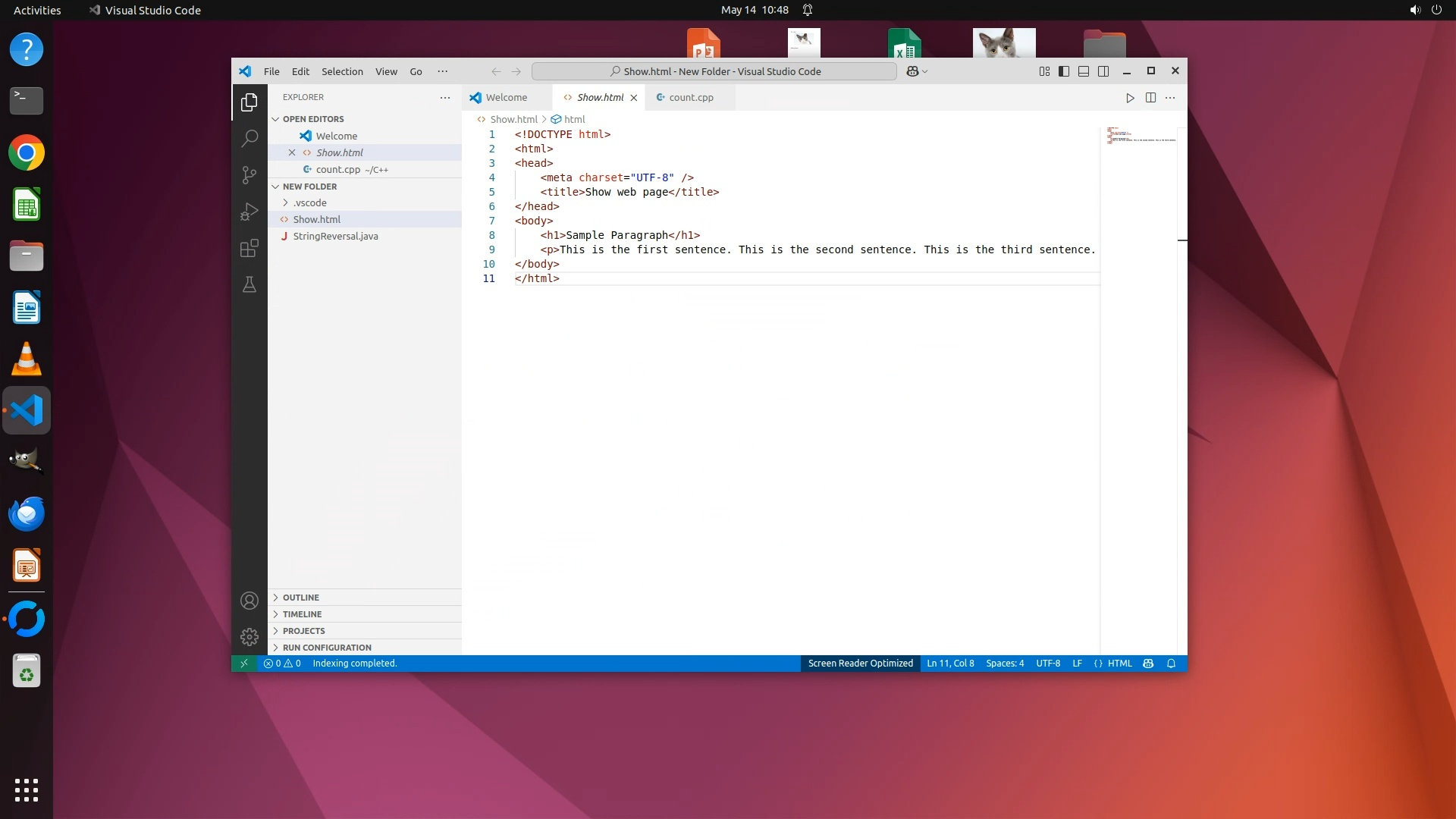Image resolution: width=1456 pixels, height=819 pixels.
Task: Click the command center search field
Action: 714,71
